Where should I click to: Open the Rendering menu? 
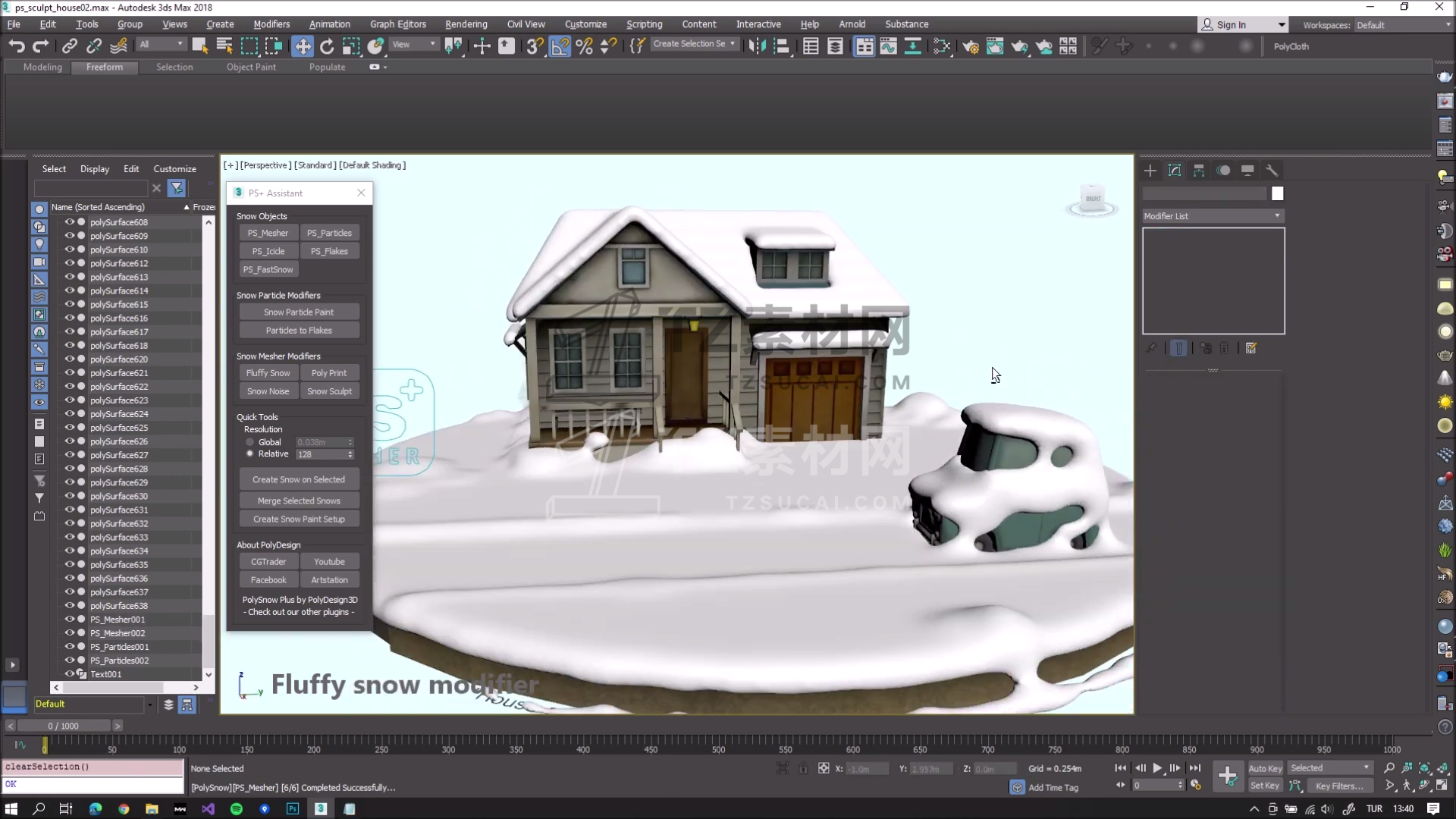tap(466, 24)
